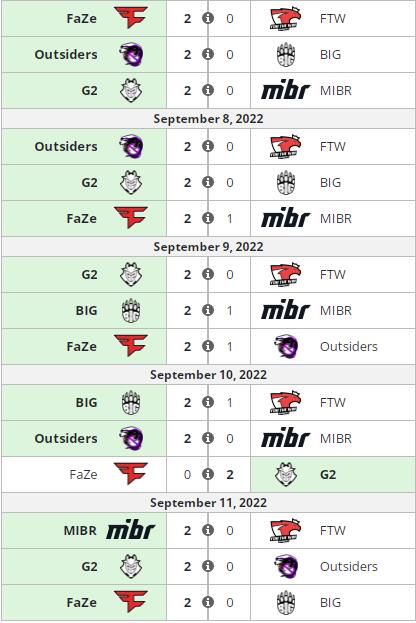The width and height of the screenshot is (416, 623).
Task: Click info icon for Outsiders vs BIG match
Action: tap(208, 54)
